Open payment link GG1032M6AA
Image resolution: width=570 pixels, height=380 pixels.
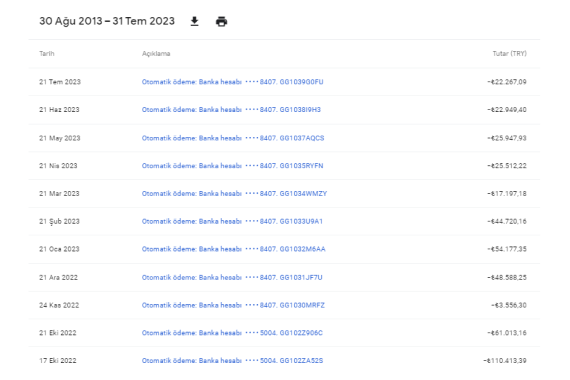coord(233,249)
